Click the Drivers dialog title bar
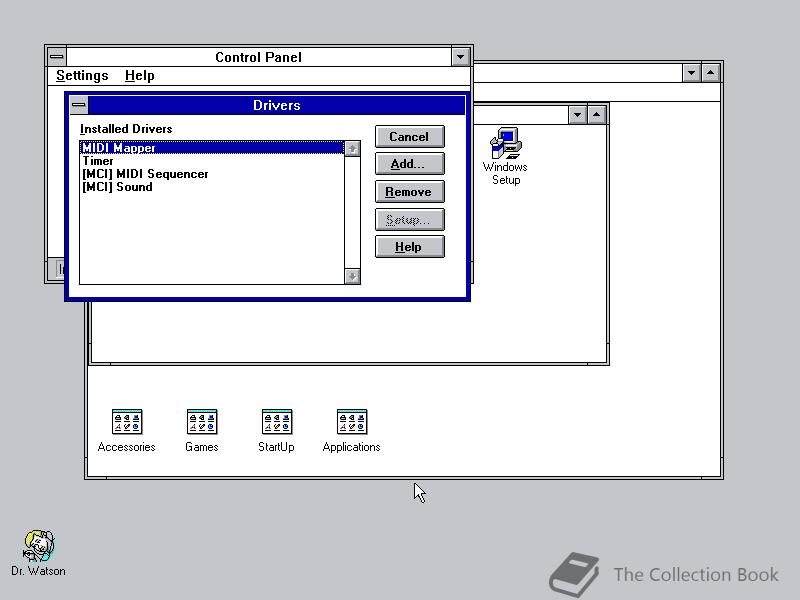Viewport: 800px width, 600px height. click(277, 105)
